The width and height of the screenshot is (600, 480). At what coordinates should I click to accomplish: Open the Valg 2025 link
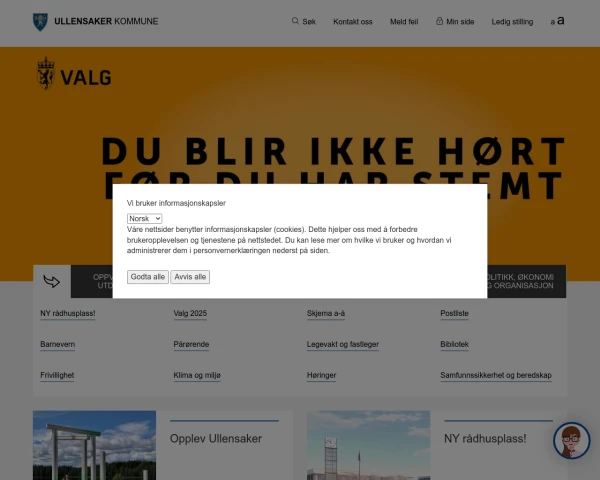coord(190,313)
